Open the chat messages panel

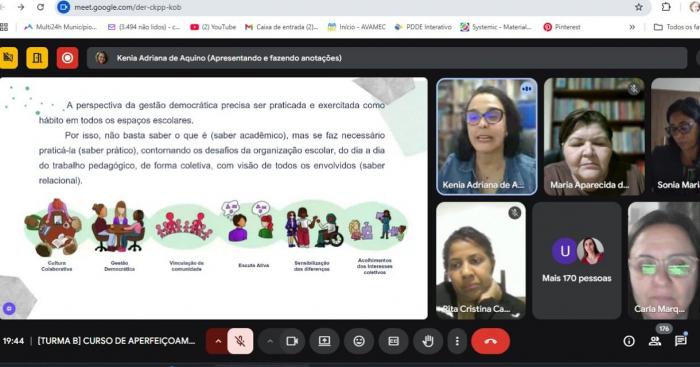[x=680, y=341]
